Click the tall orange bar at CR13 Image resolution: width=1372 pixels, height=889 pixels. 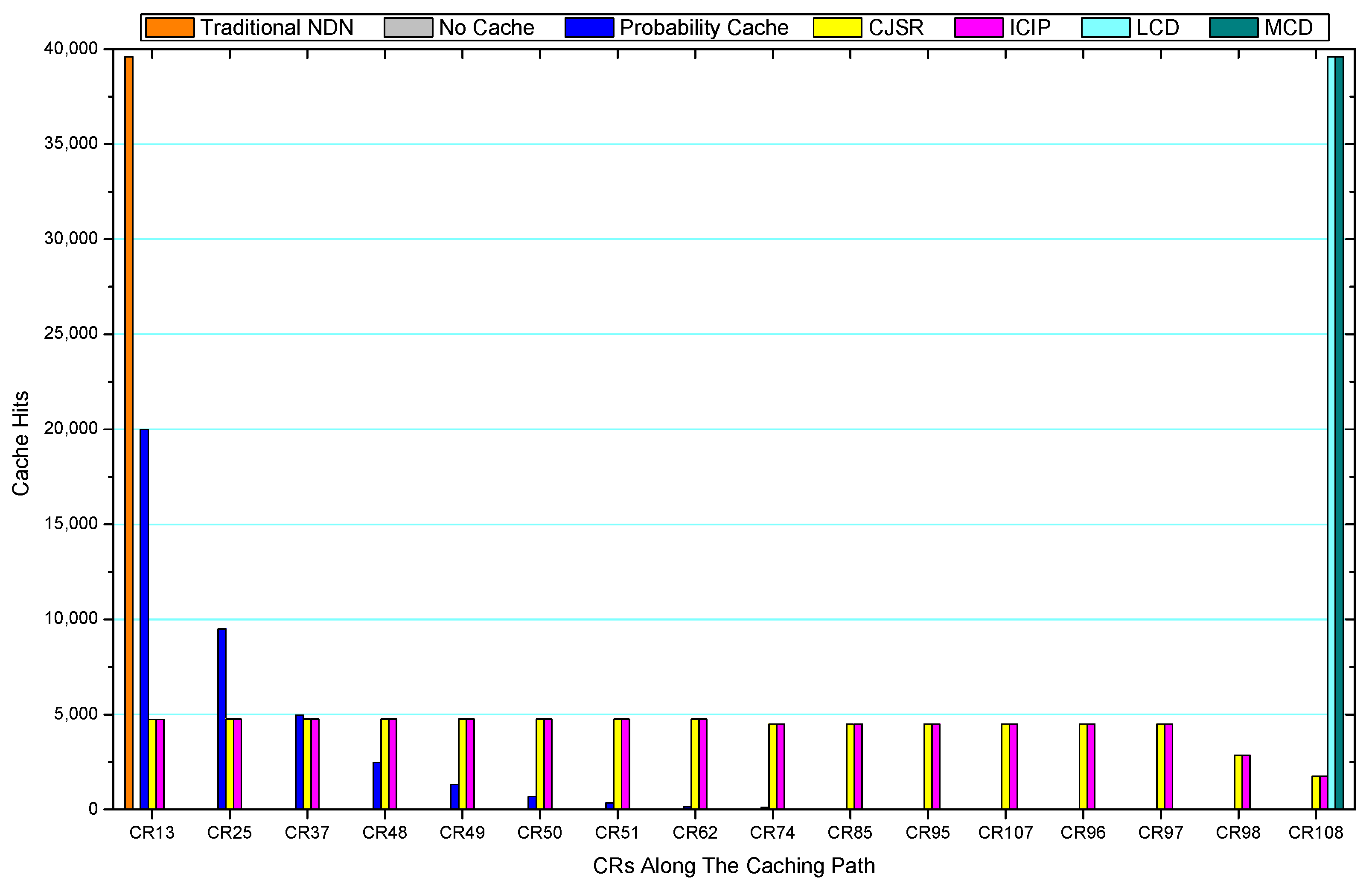point(128,432)
